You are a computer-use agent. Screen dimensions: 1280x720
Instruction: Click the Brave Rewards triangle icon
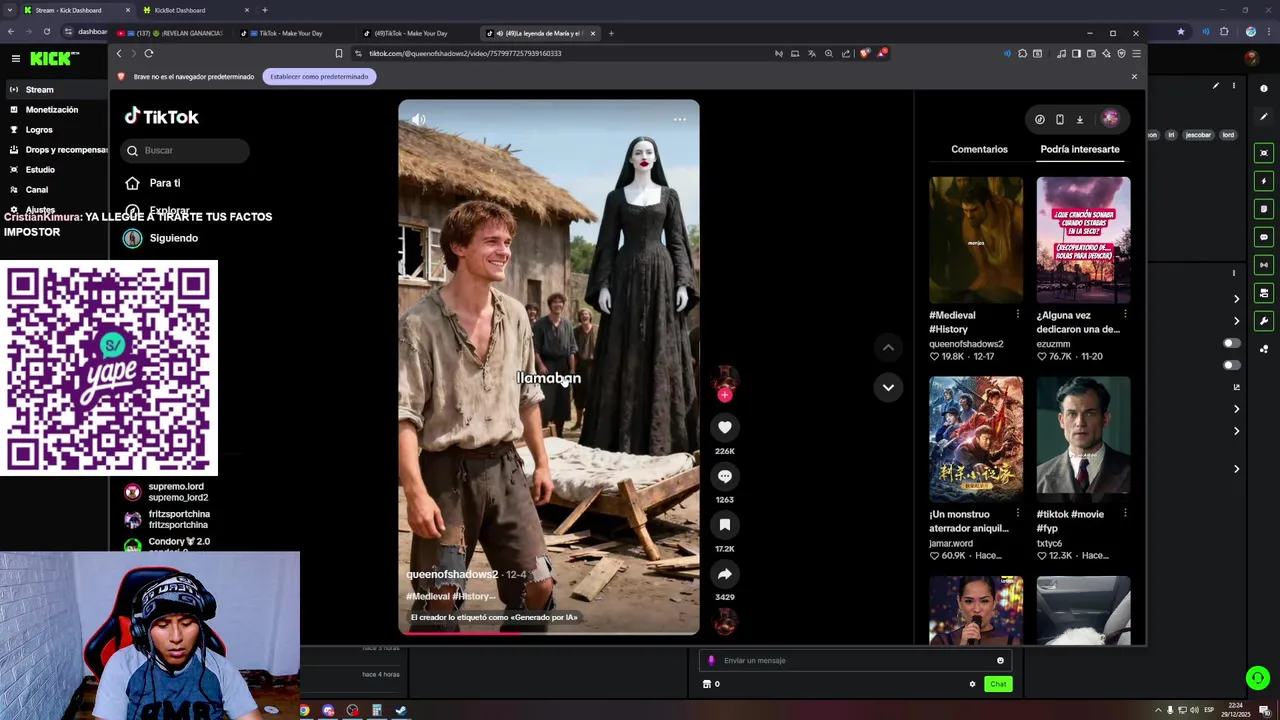click(881, 53)
